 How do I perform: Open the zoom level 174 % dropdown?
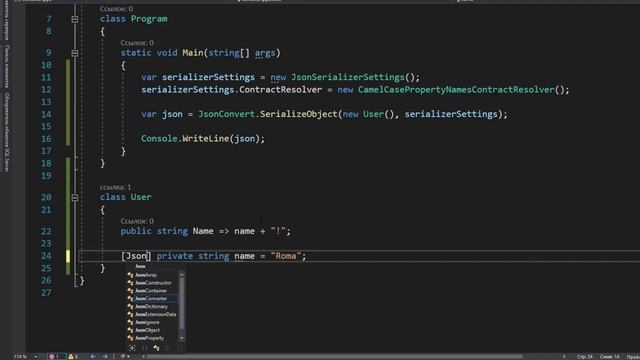click(36, 357)
